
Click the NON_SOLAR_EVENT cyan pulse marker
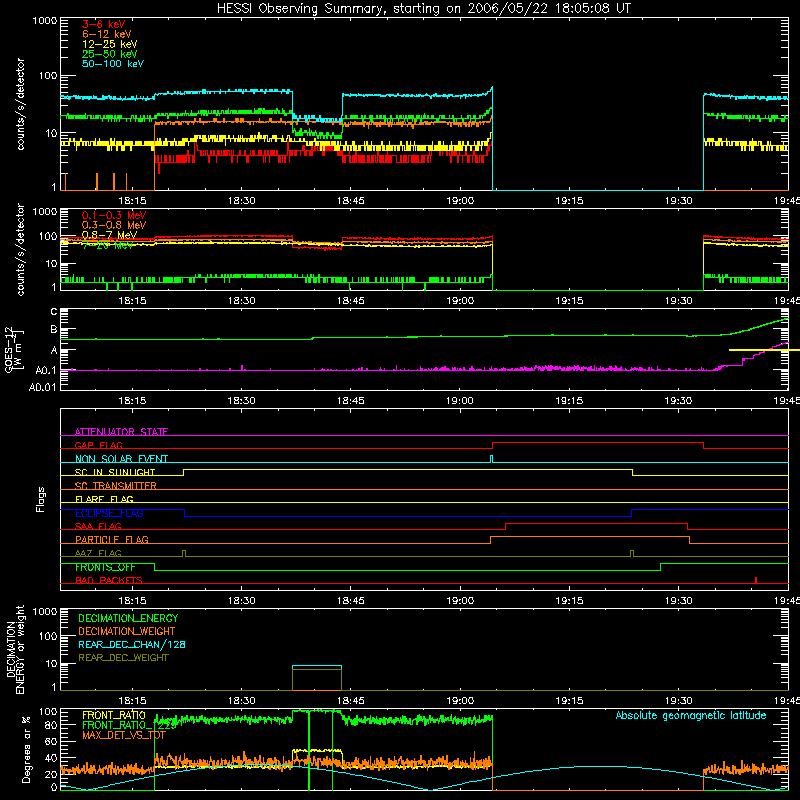click(491, 459)
